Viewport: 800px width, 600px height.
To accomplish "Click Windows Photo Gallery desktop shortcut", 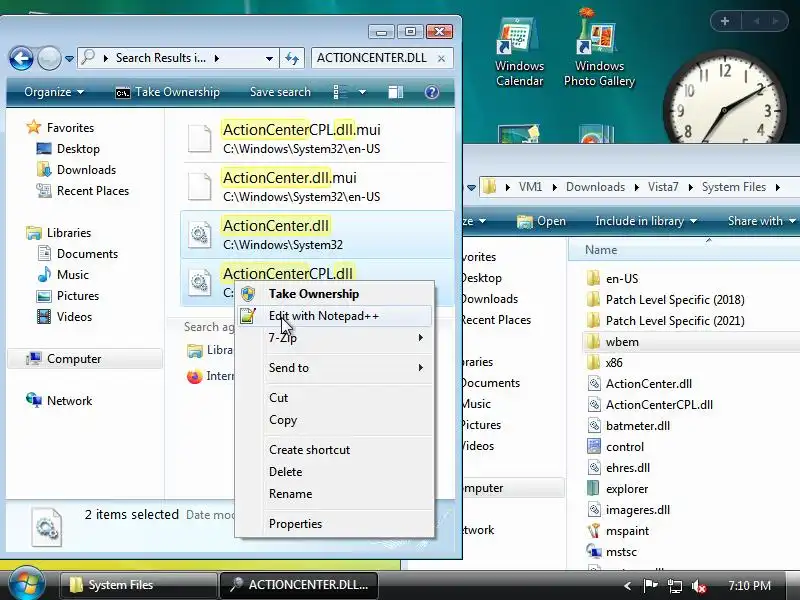I will pos(599,48).
